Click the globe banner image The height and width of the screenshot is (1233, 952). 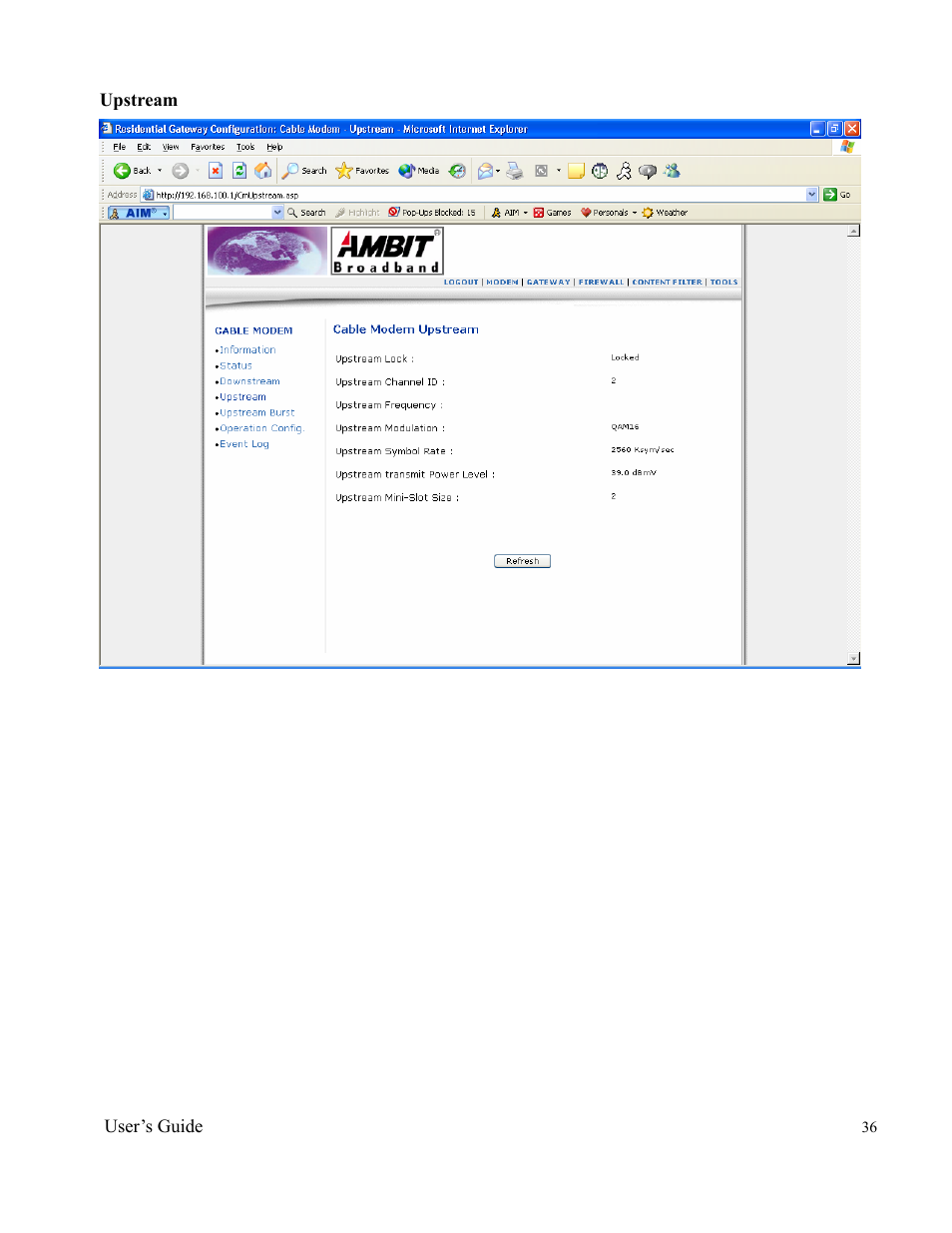[x=267, y=251]
